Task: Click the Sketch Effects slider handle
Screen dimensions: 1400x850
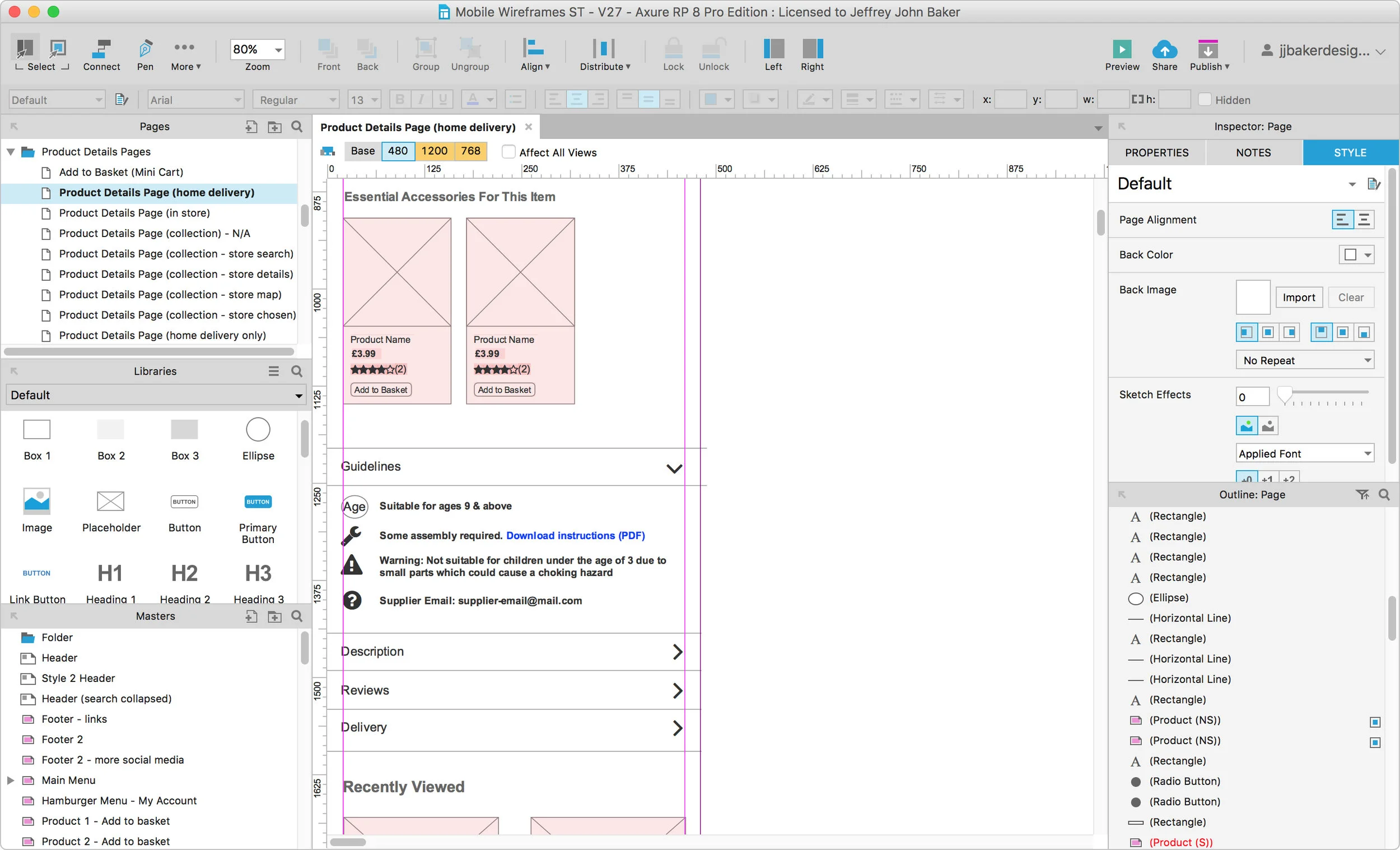Action: point(1285,394)
